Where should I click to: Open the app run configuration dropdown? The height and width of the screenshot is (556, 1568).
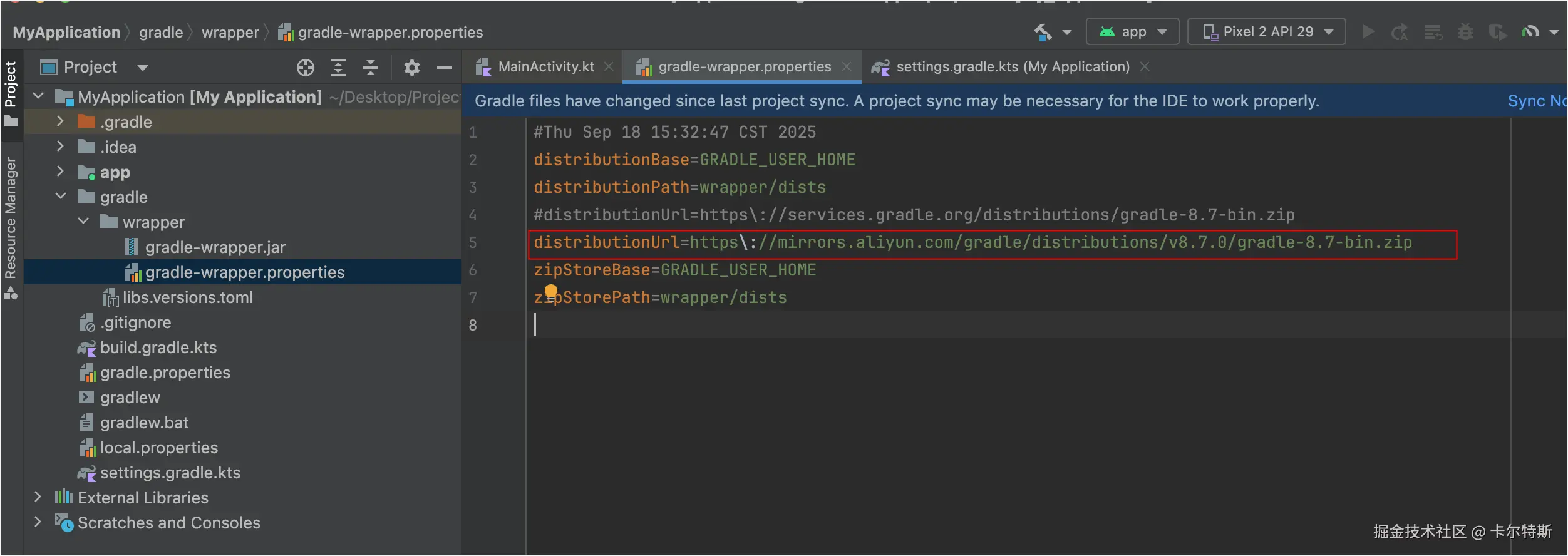[x=1133, y=32]
